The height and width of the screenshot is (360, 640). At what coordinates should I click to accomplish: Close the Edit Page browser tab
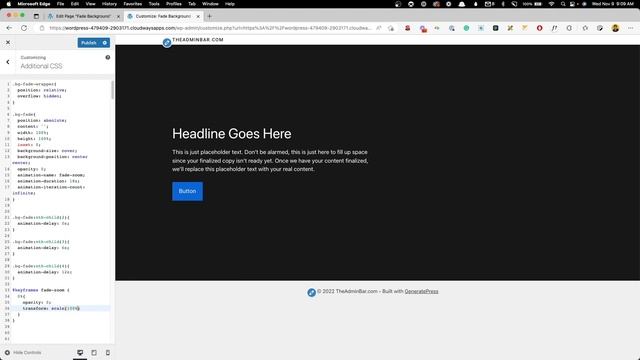[118, 16]
